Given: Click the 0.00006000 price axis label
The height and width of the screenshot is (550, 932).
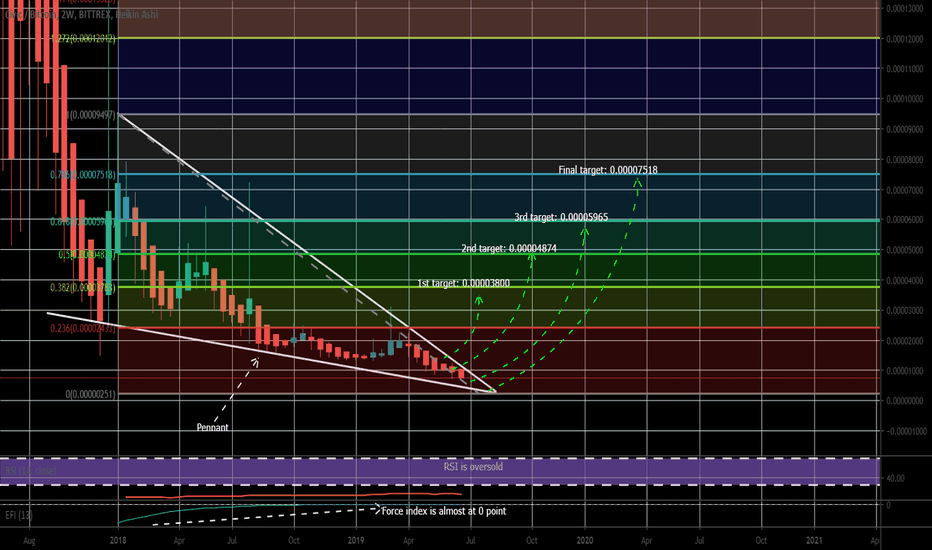Looking at the screenshot, I should pos(905,219).
